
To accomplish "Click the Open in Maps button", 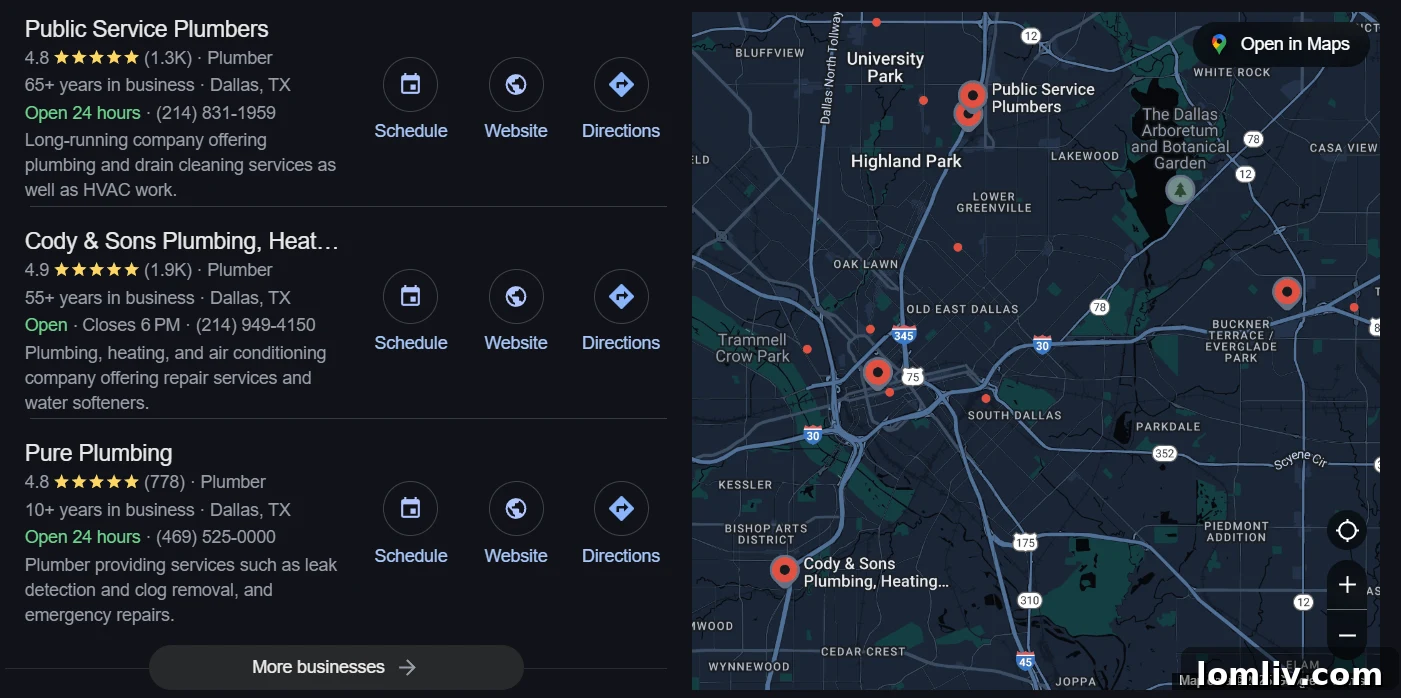I will 1281,44.
